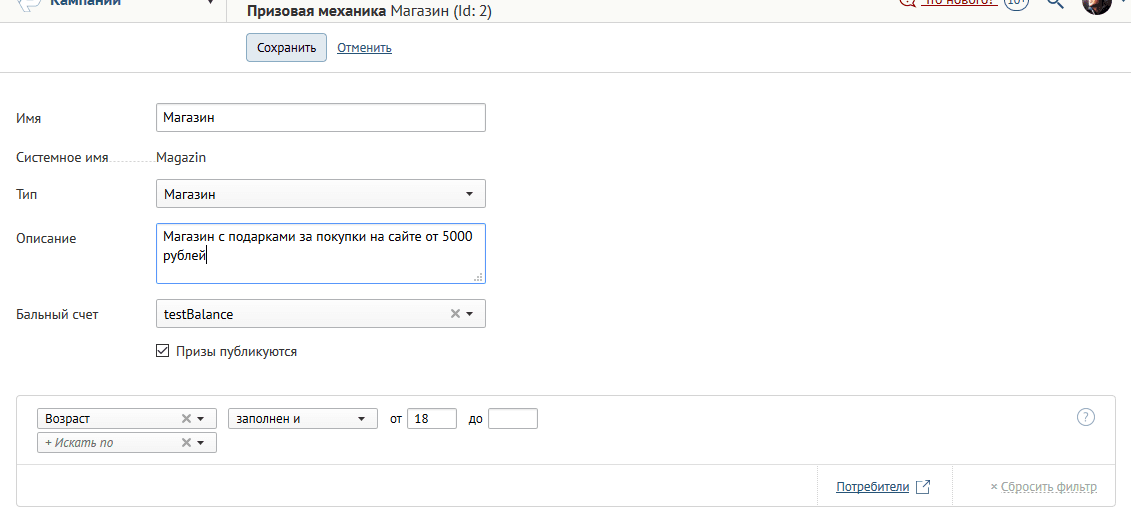Click the search magnifier icon in header
The image size is (1131, 519).
pos(1055,3)
